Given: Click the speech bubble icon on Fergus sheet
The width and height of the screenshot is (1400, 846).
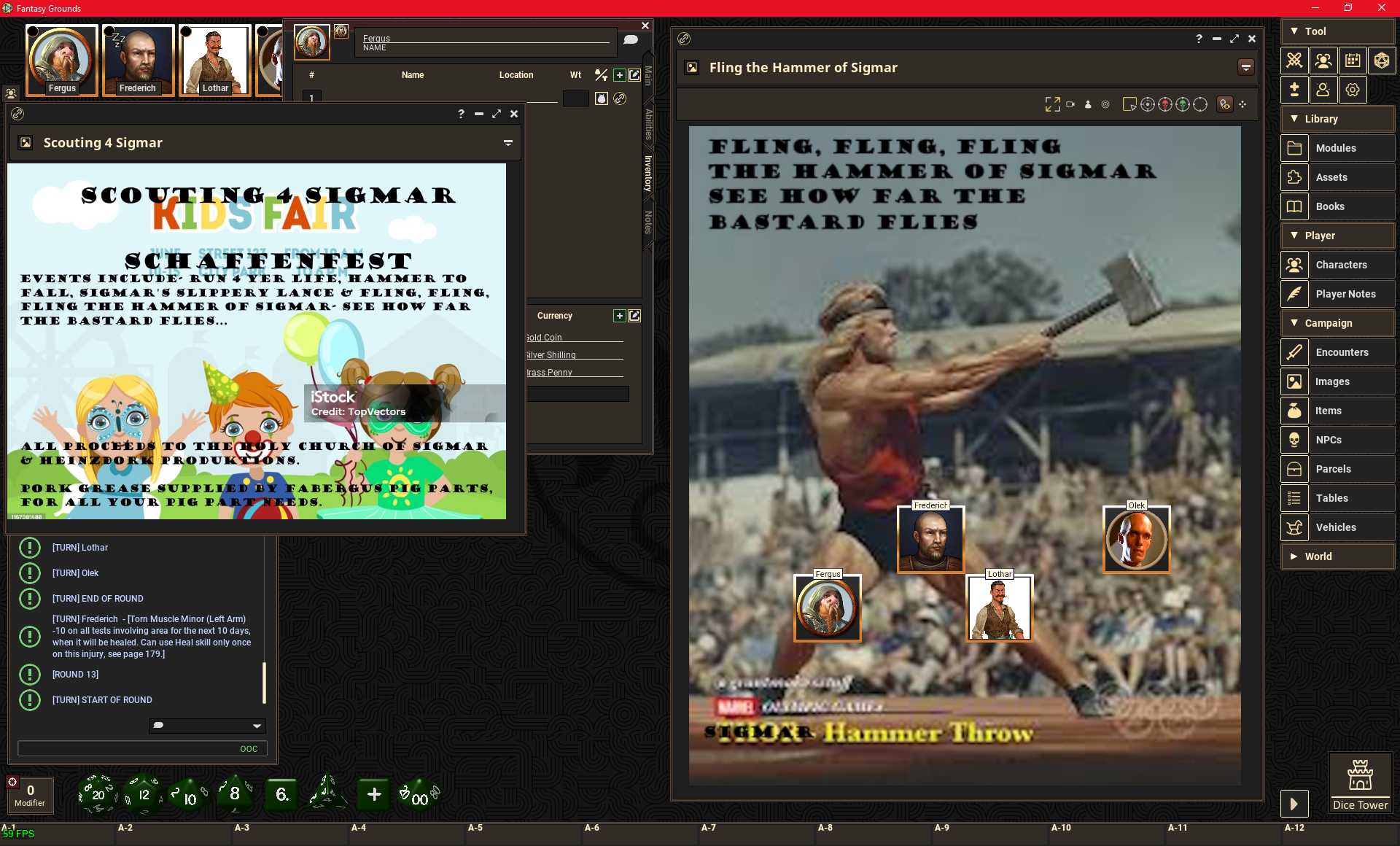Looking at the screenshot, I should coord(631,40).
